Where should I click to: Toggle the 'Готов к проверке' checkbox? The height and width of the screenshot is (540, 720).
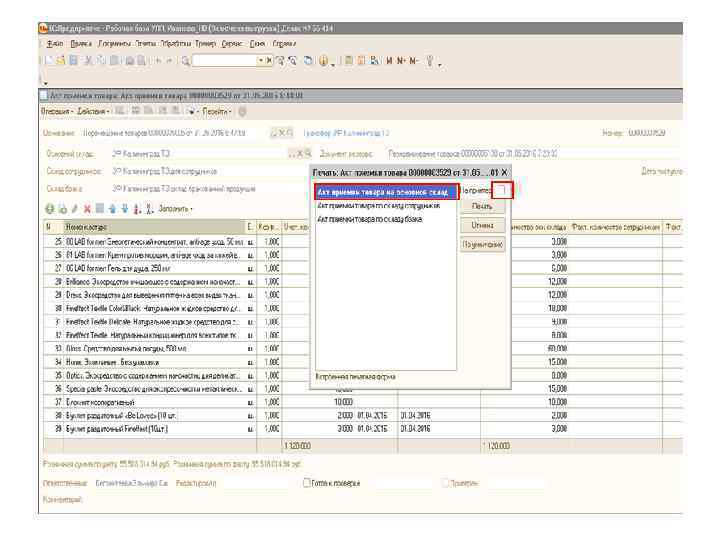[307, 484]
